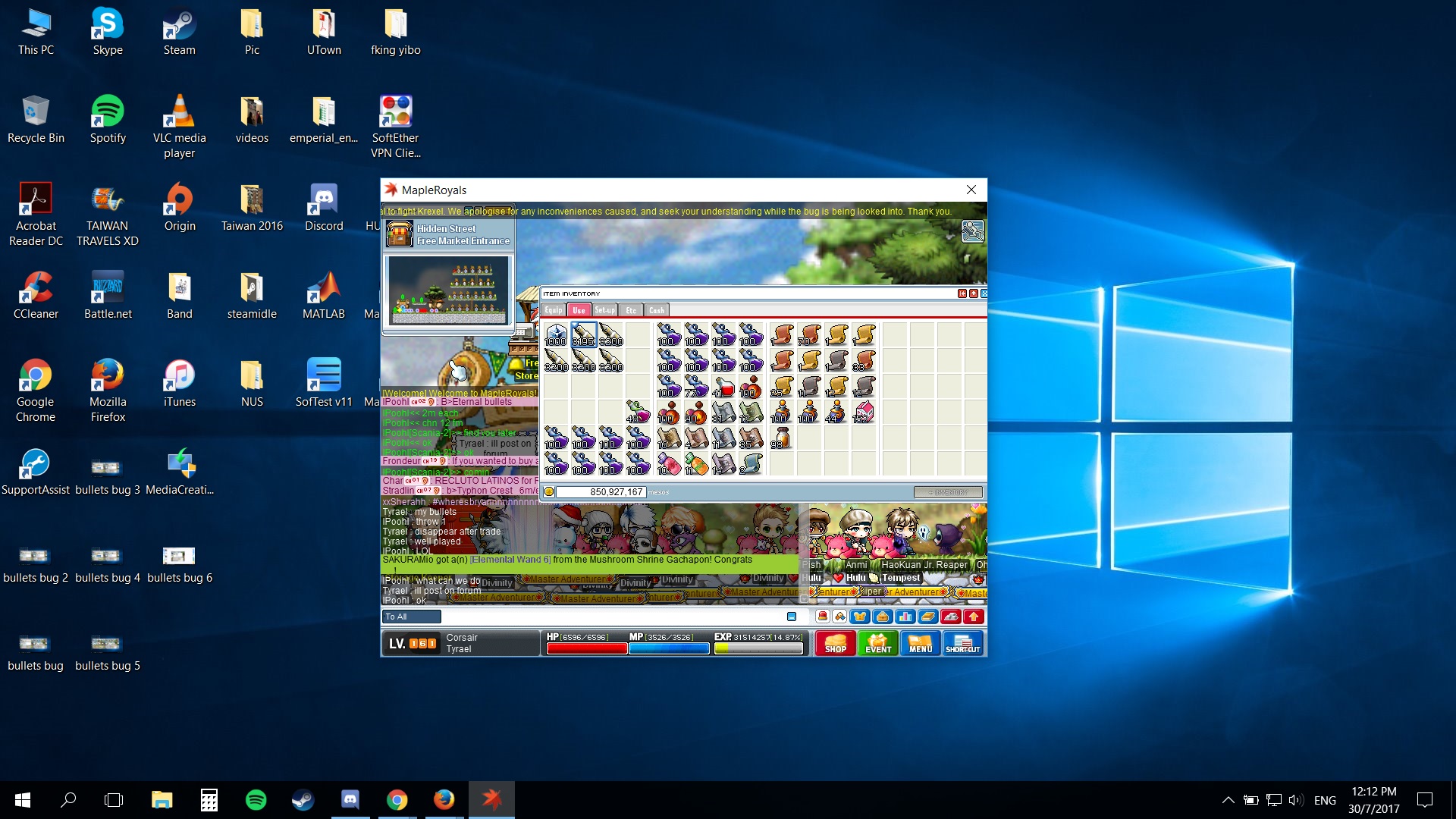Click the red HP bar
The image size is (1456, 819).
tap(587, 648)
